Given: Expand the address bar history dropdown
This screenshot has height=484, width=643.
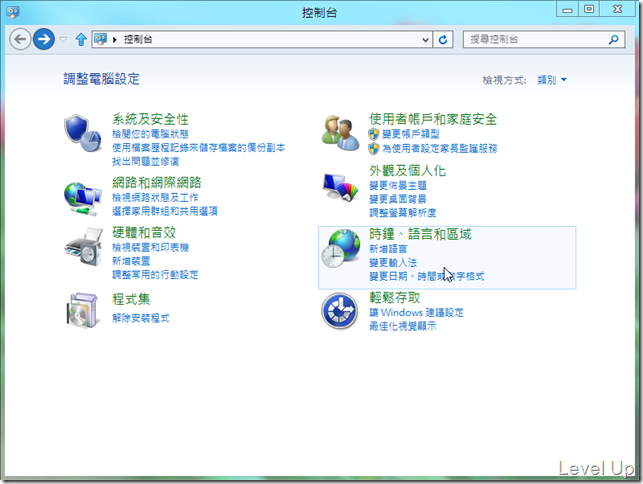Looking at the screenshot, I should pyautogui.click(x=426, y=40).
